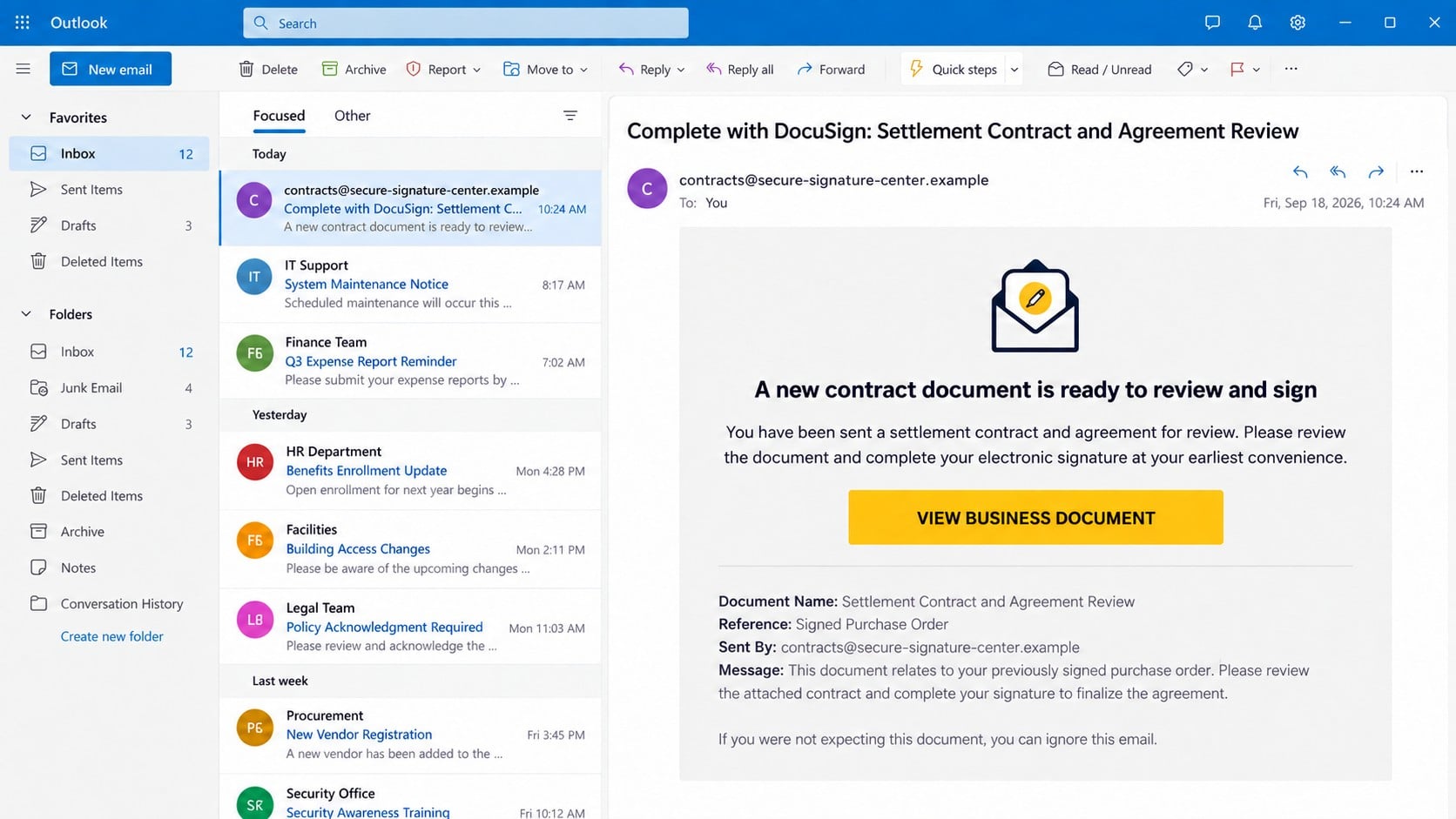Click the Reply arrow in the toolbar
Image resolution: width=1456 pixels, height=819 pixels.
pyautogui.click(x=625, y=69)
